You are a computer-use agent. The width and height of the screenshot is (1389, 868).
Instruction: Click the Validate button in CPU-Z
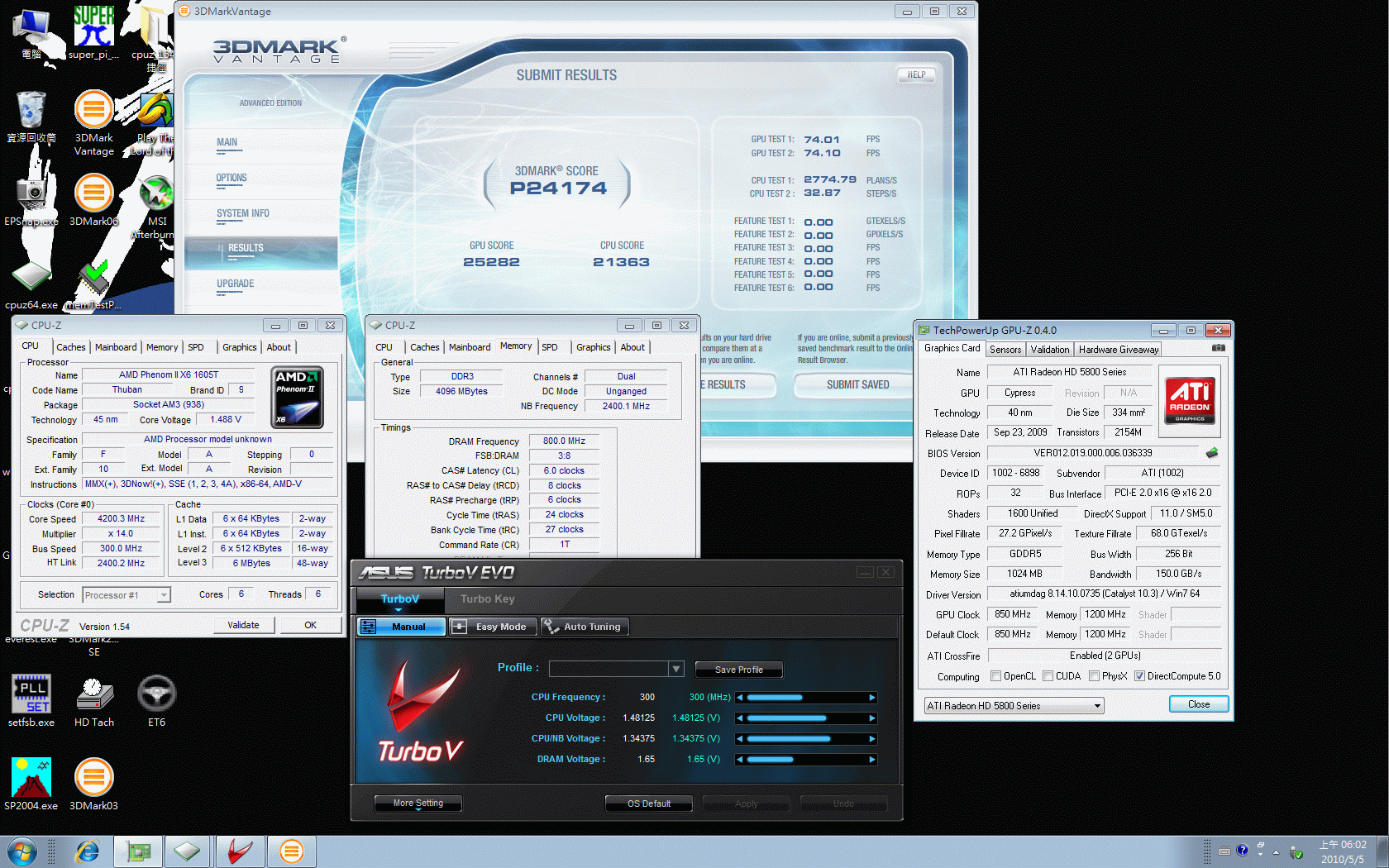point(243,625)
